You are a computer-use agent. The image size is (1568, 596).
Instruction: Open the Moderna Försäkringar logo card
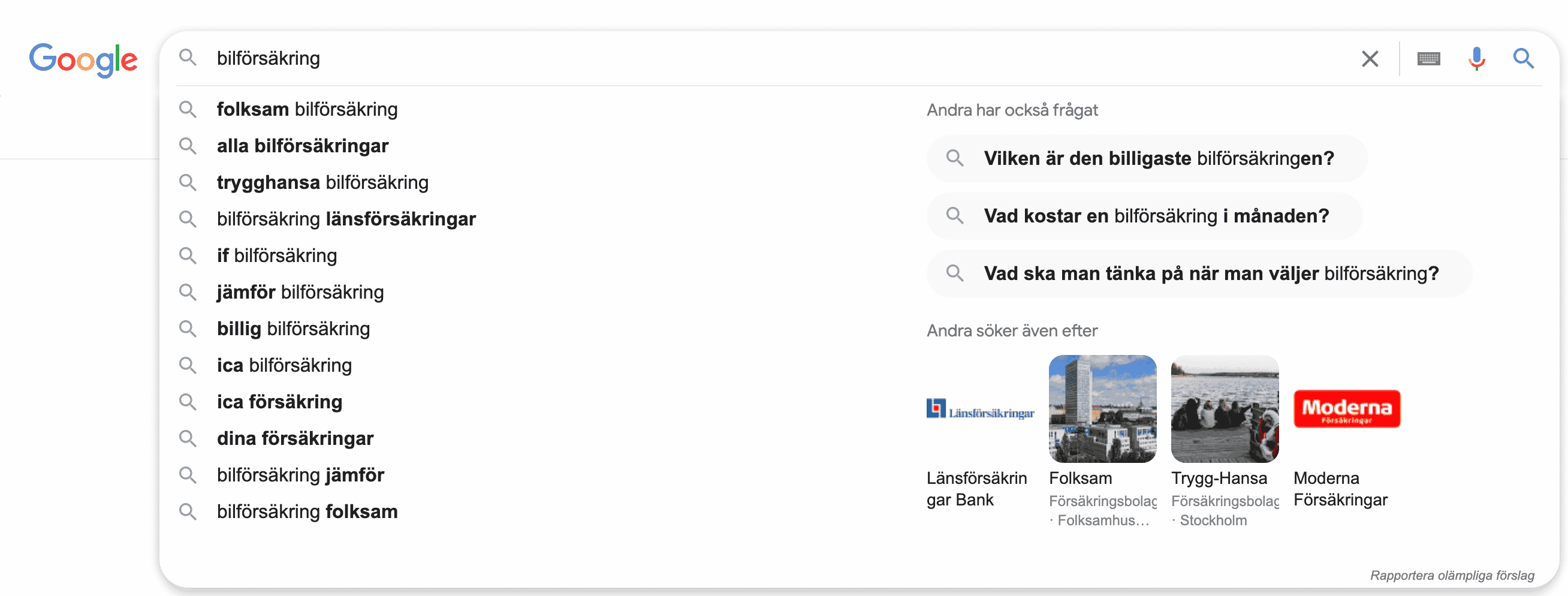(x=1346, y=408)
